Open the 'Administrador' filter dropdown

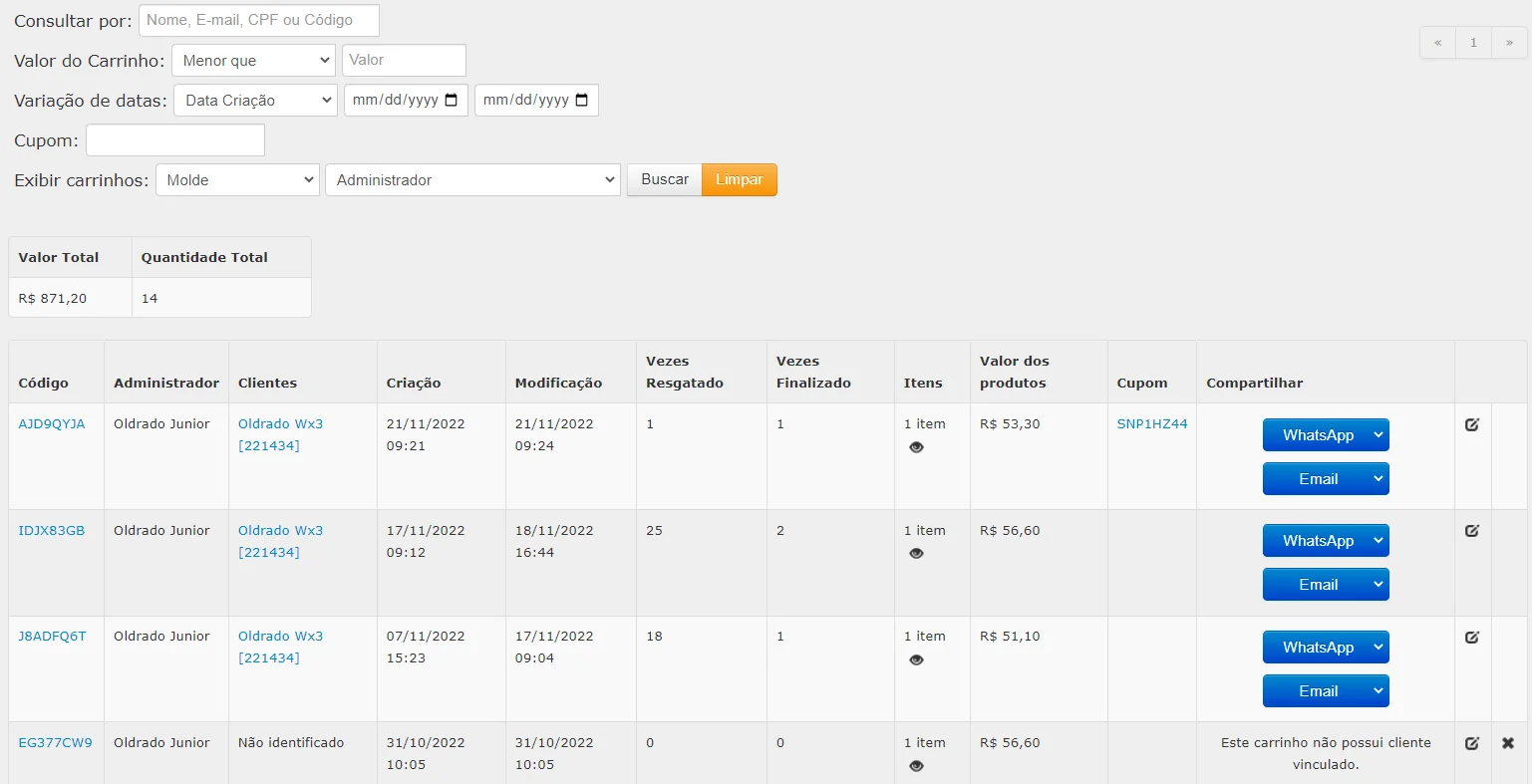(x=472, y=180)
